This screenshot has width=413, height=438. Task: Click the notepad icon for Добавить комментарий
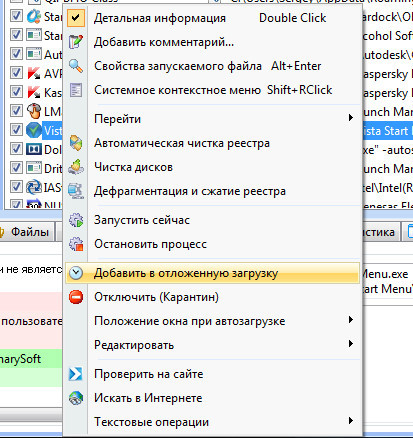point(76,42)
